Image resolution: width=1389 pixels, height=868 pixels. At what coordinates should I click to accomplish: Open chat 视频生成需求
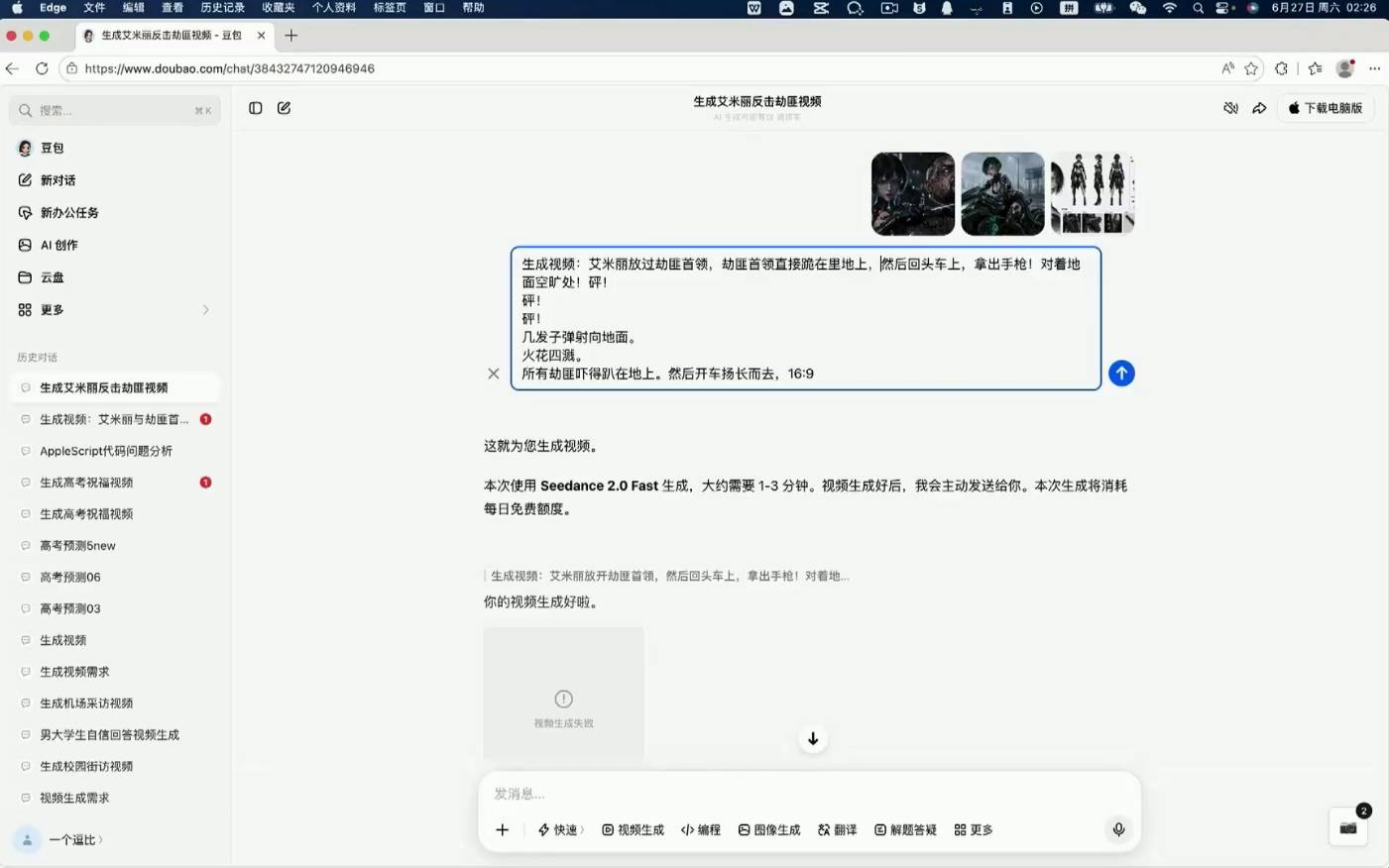pos(114,798)
